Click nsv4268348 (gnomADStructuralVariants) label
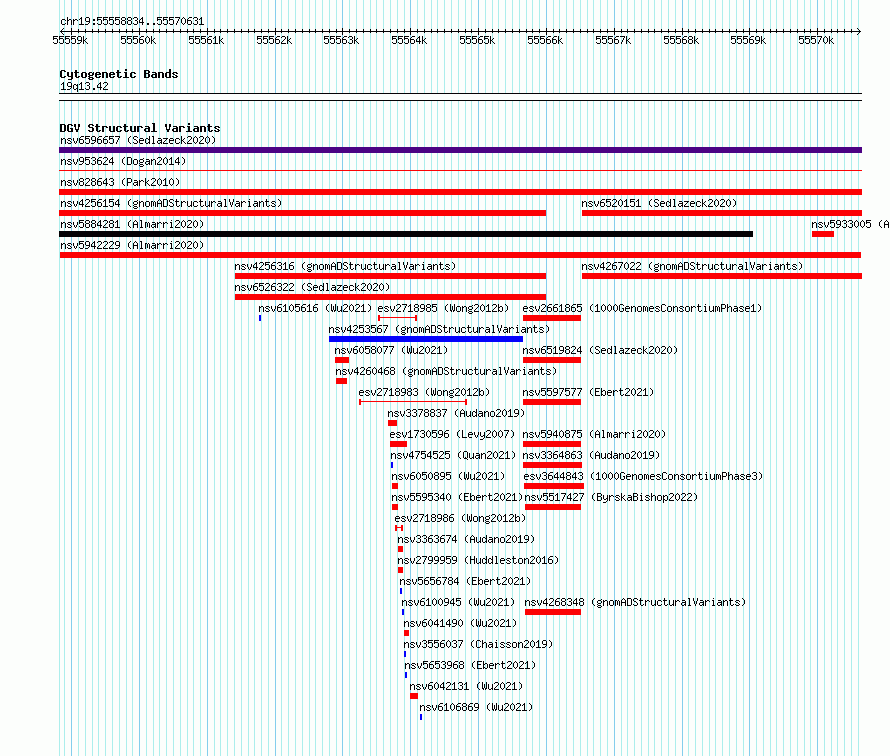This screenshot has width=890, height=756. [x=635, y=602]
